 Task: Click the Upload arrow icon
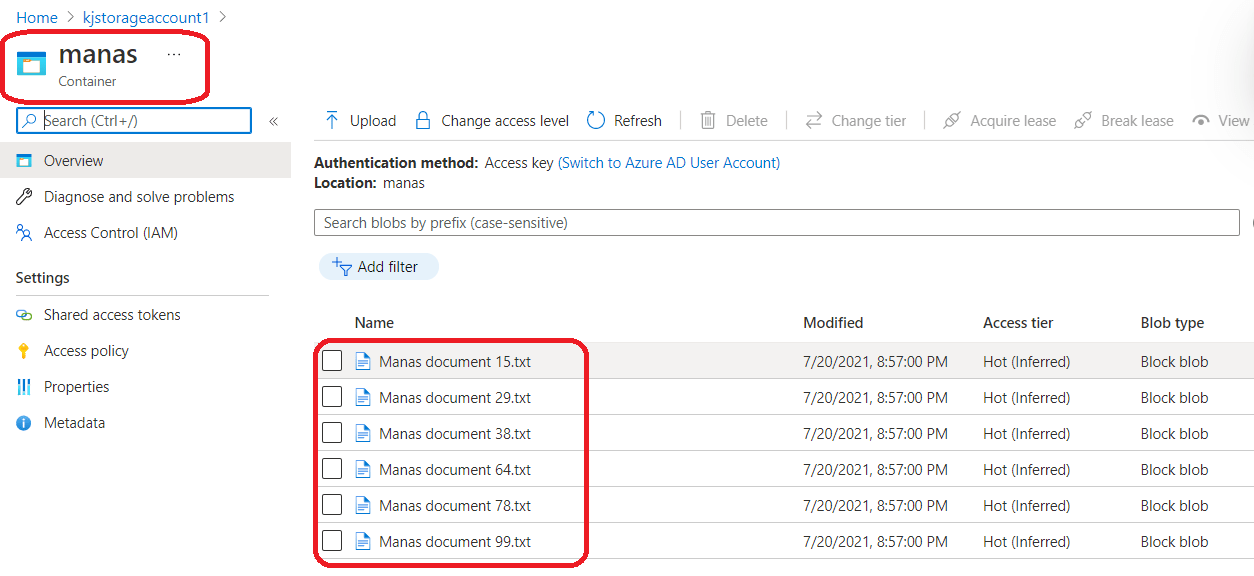332,120
